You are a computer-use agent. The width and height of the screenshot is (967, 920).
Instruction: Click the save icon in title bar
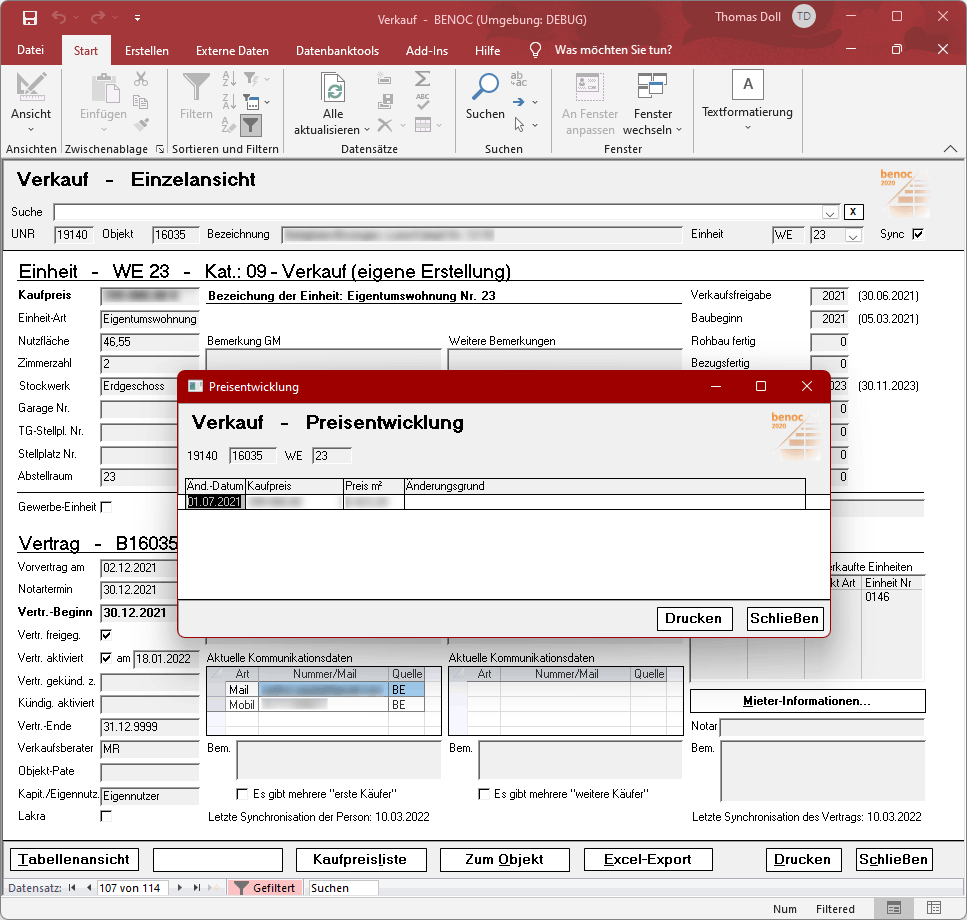[29, 18]
